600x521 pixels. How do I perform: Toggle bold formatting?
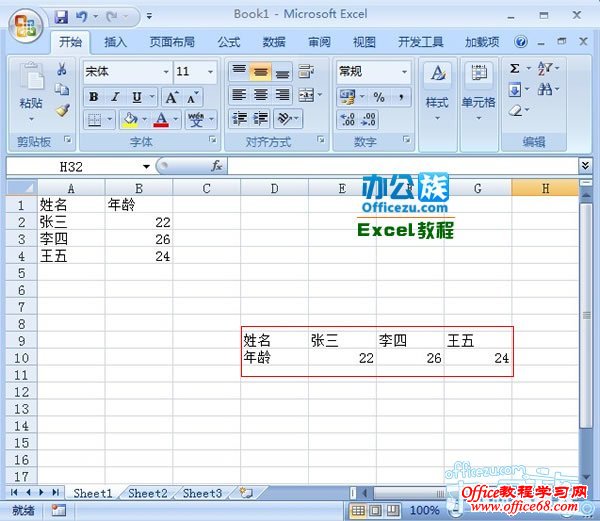pos(93,97)
